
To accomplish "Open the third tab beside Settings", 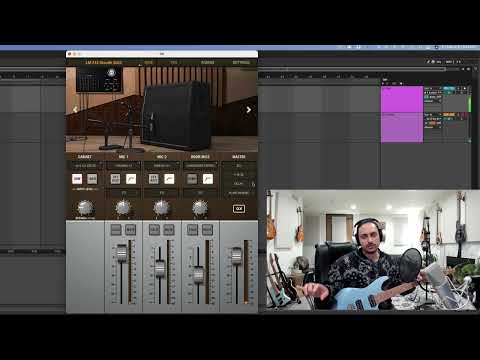I will tap(207, 63).
